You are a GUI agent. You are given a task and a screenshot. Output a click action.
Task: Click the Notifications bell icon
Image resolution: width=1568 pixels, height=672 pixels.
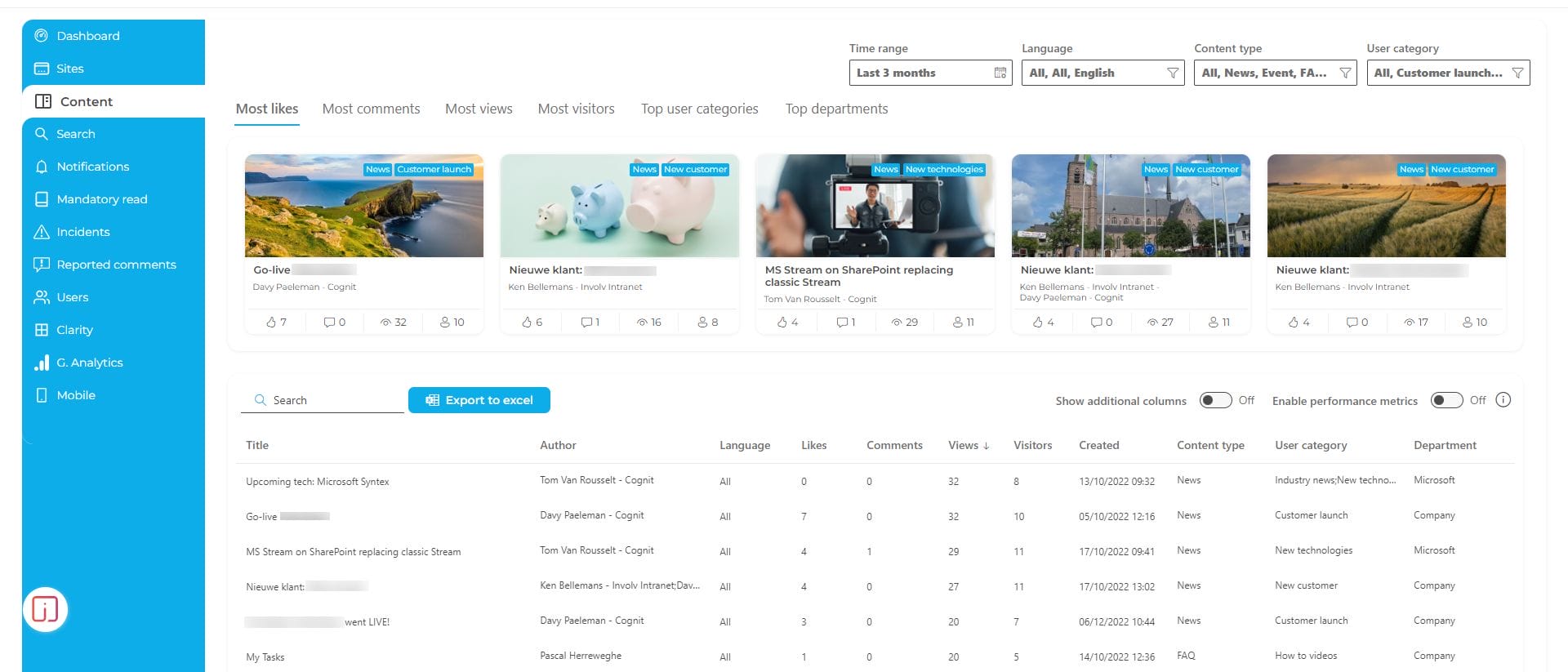[x=41, y=167]
